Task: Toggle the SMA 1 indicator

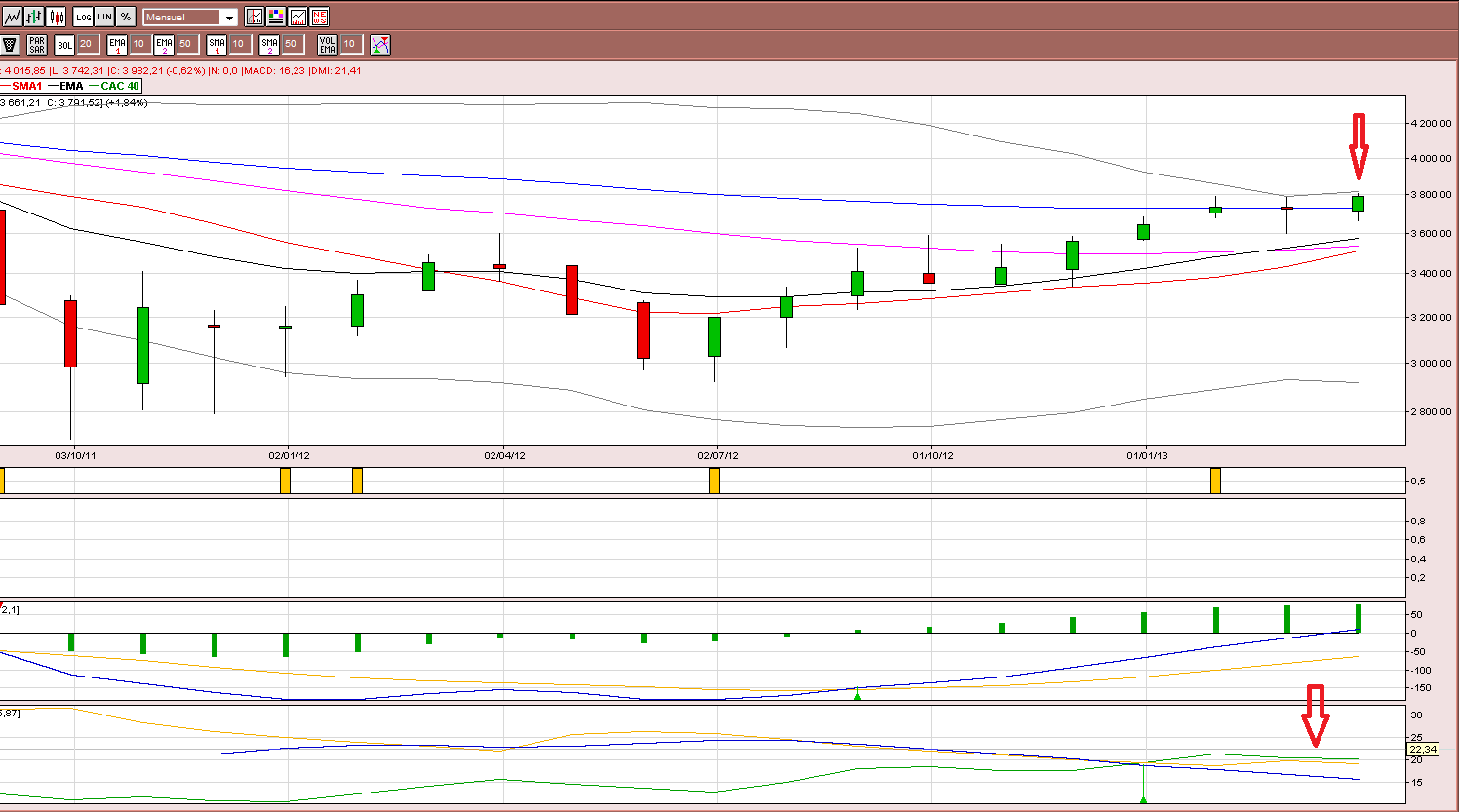Action: [217, 45]
